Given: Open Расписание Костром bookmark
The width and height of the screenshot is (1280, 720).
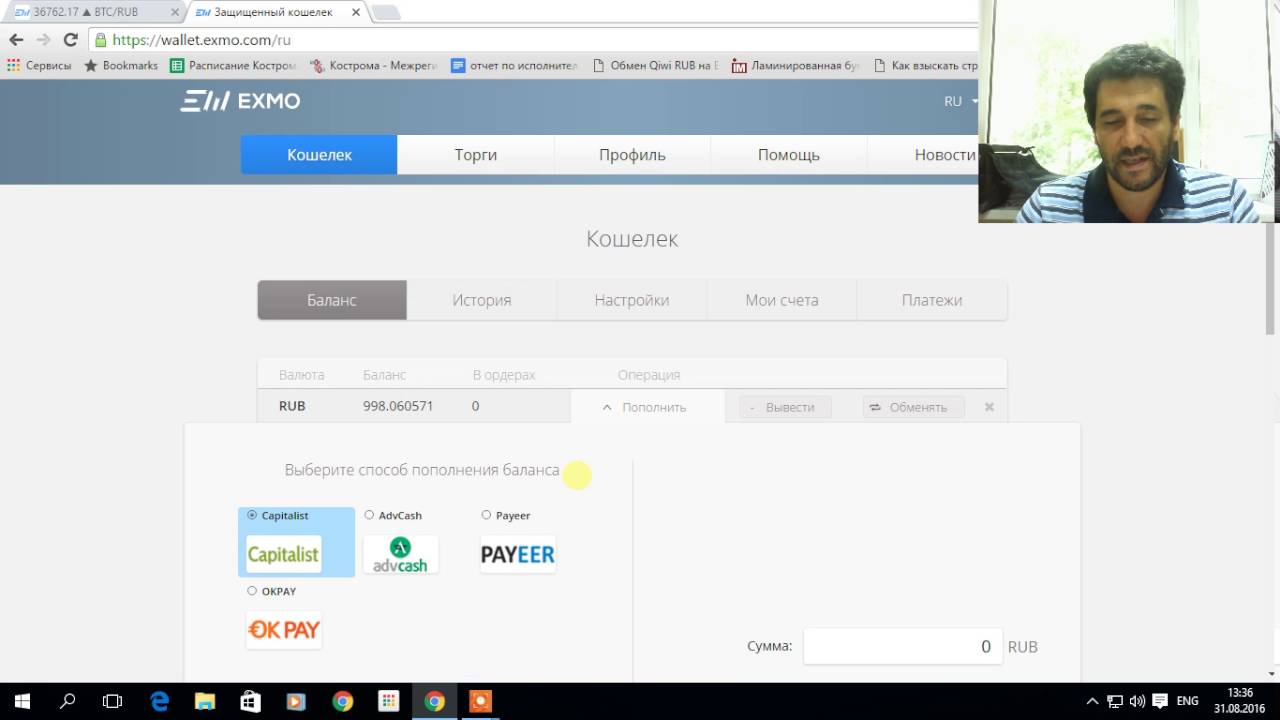Looking at the screenshot, I should (x=233, y=65).
